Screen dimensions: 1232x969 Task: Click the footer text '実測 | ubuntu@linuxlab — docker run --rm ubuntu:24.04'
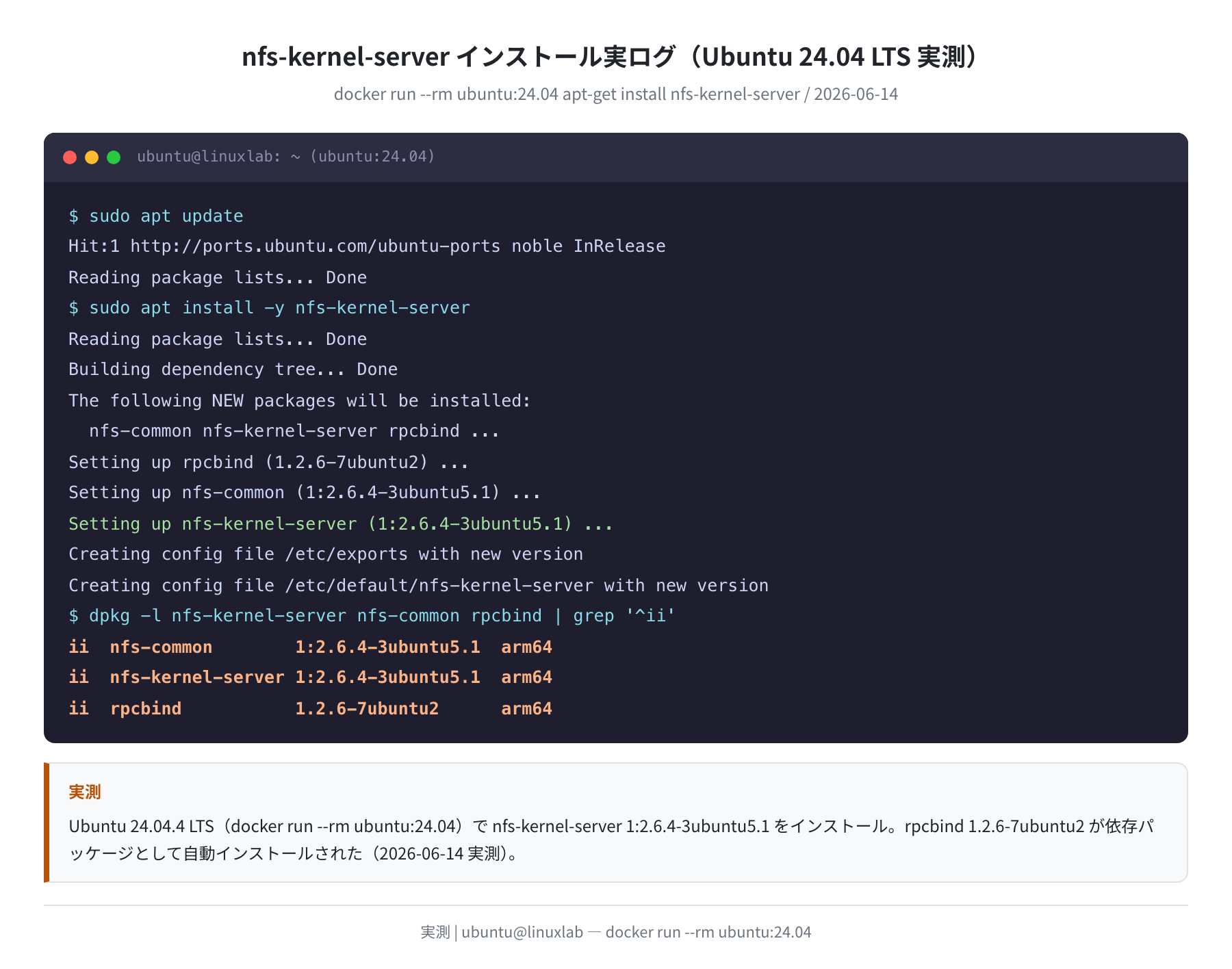coord(616,932)
